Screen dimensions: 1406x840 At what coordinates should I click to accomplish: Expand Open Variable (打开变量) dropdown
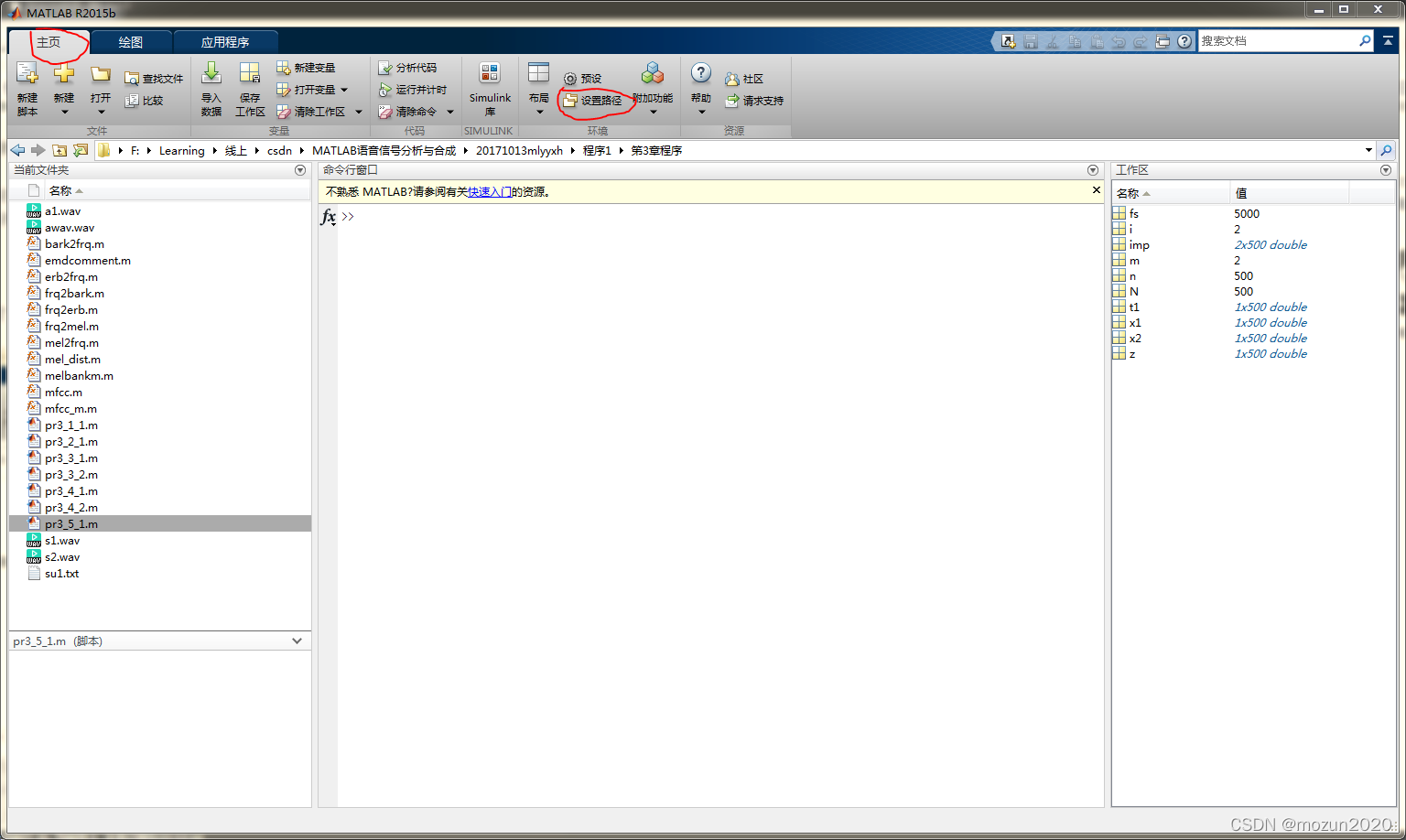pyautogui.click(x=344, y=90)
